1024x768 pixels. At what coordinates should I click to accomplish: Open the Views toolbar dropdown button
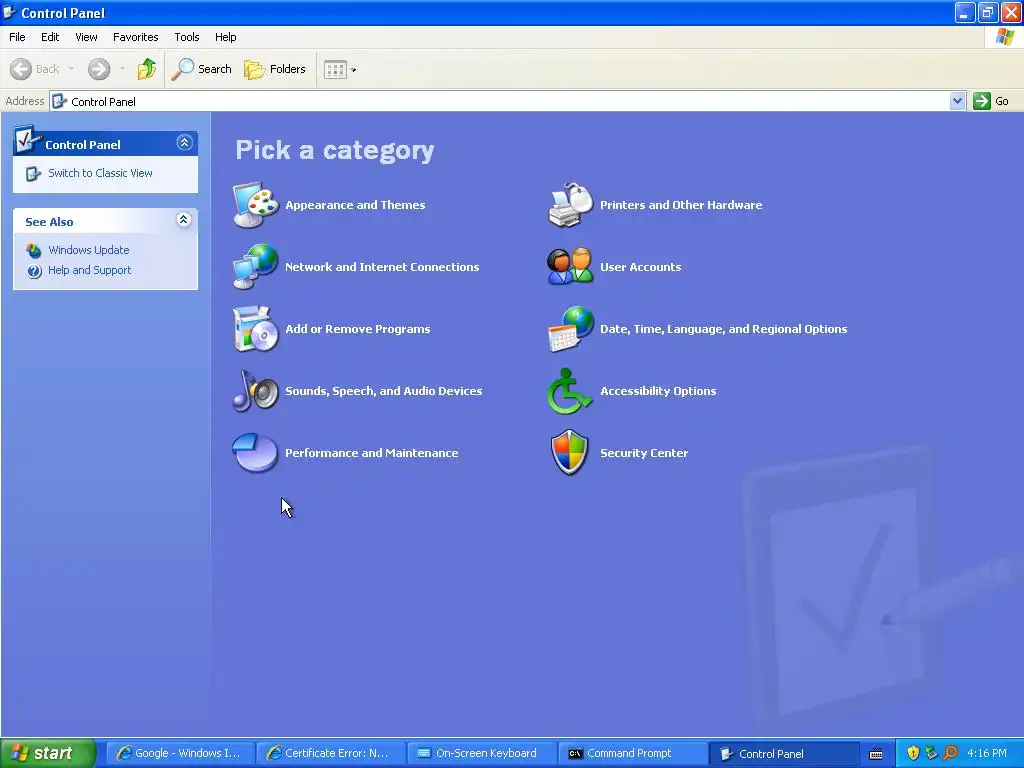340,69
